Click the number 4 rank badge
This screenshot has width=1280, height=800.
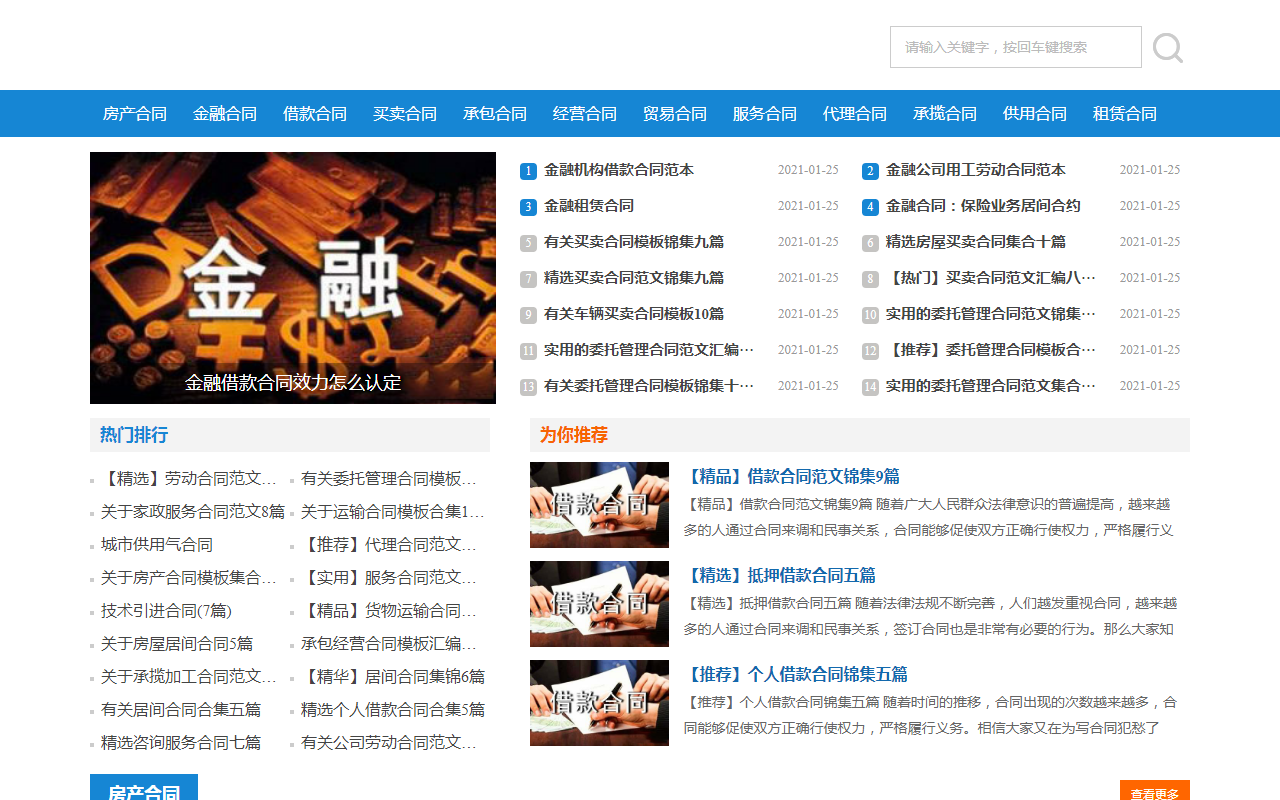point(870,207)
